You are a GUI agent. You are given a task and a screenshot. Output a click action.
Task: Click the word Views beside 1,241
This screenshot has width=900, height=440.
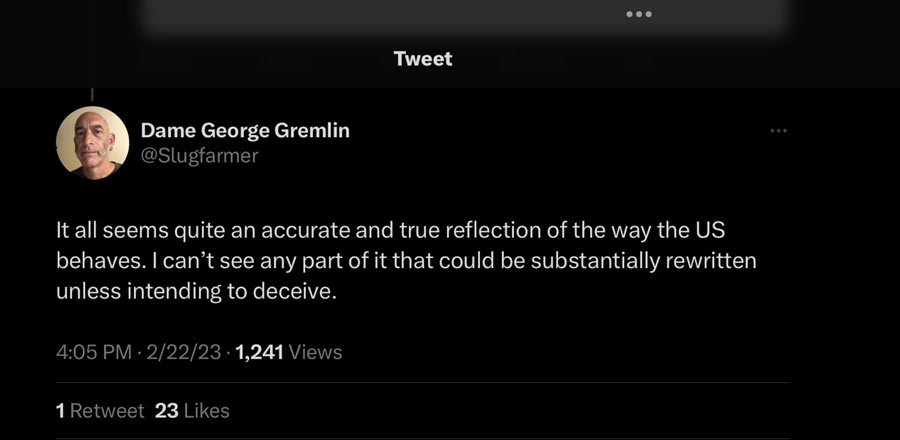[315, 352]
